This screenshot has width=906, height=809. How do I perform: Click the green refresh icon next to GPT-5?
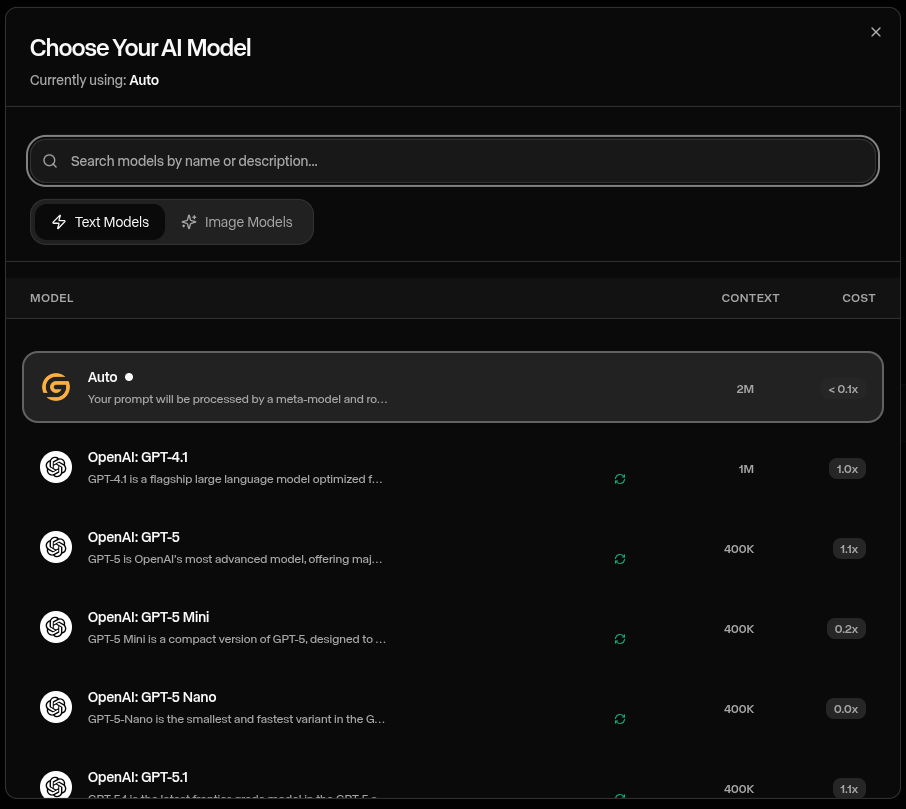pyautogui.click(x=620, y=559)
